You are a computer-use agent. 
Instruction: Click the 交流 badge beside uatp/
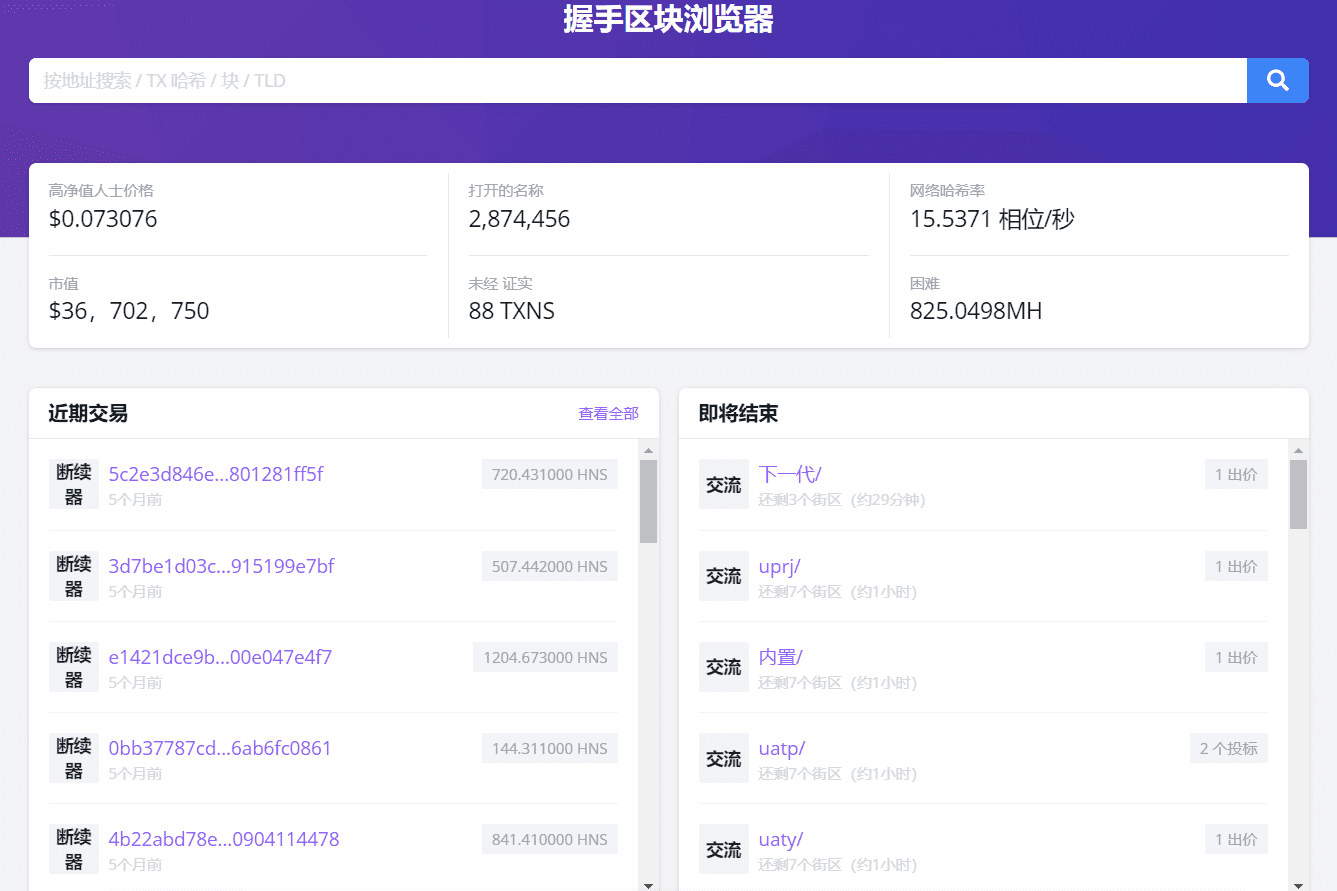pyautogui.click(x=723, y=759)
